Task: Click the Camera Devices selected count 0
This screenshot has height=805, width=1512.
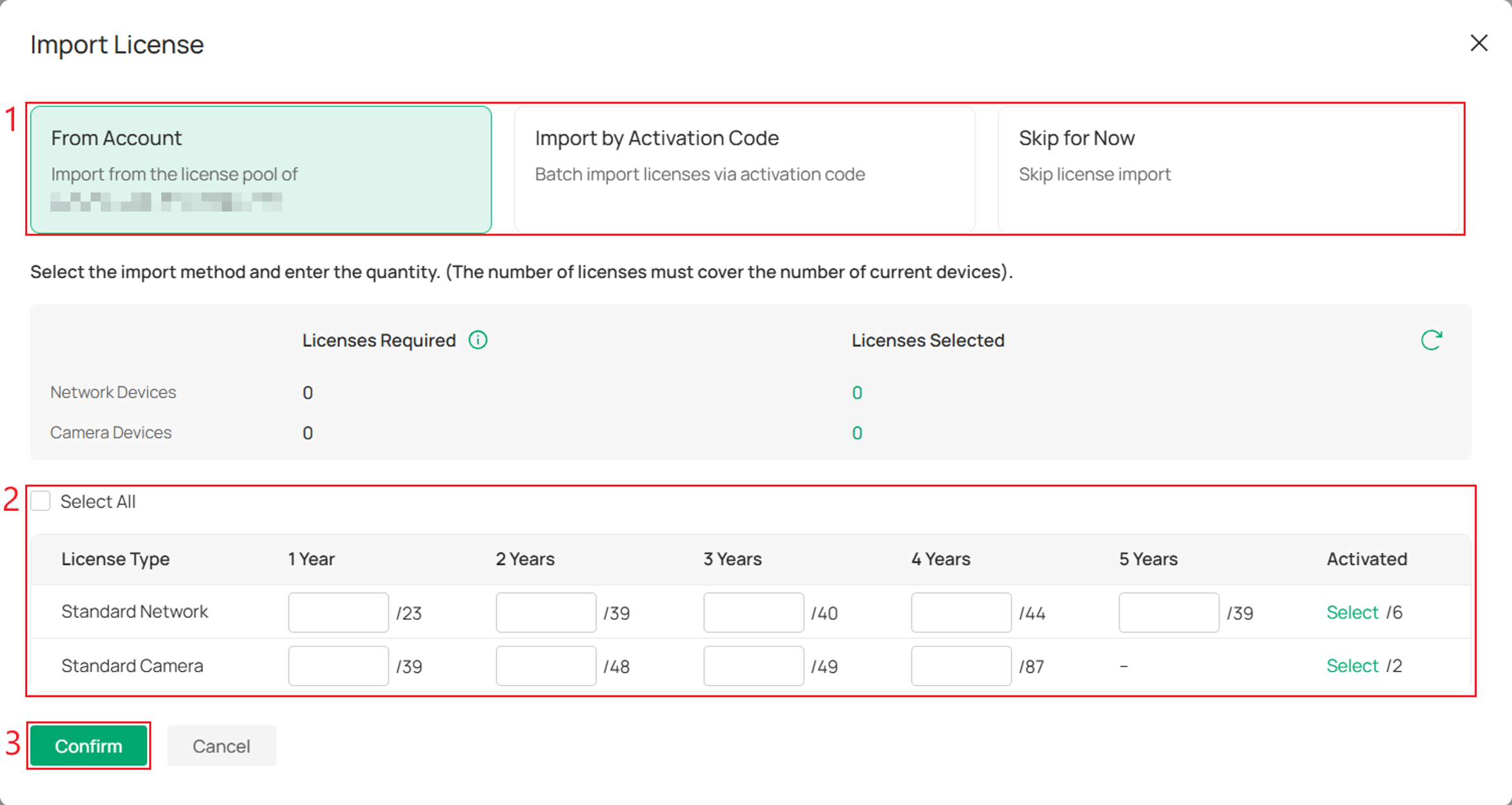Action: click(857, 433)
